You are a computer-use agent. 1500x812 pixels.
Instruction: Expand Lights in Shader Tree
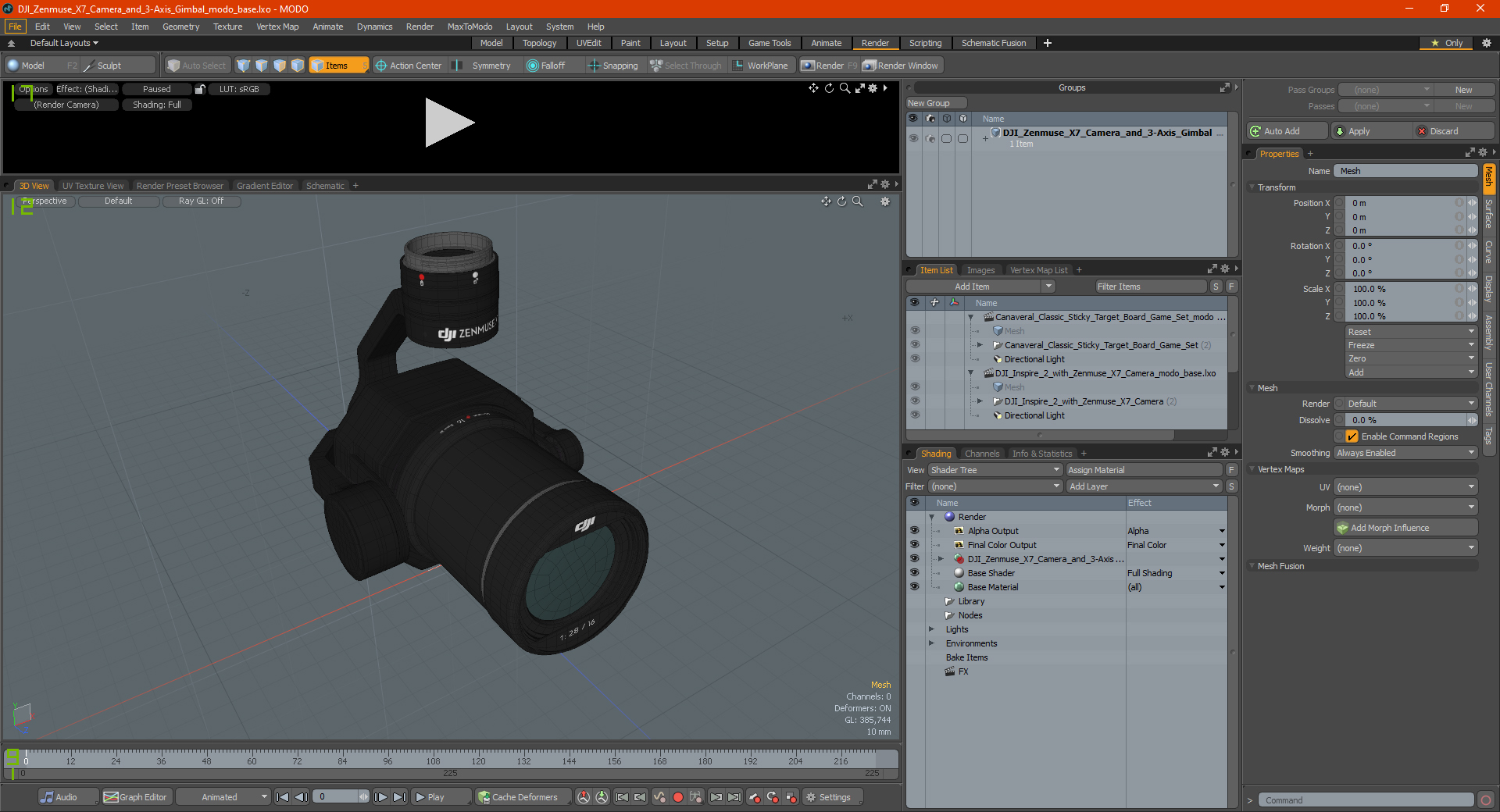pos(931,629)
